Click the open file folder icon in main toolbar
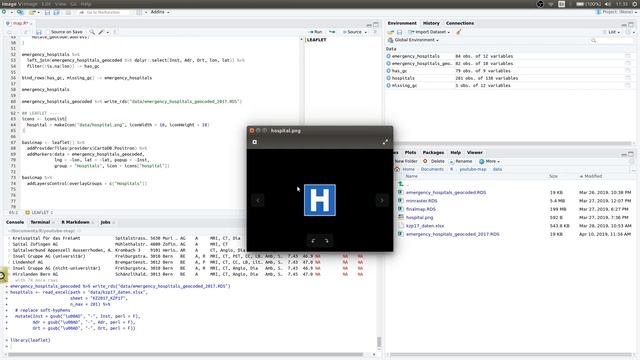Viewport: 640px width, 360px height. (x=32, y=12)
